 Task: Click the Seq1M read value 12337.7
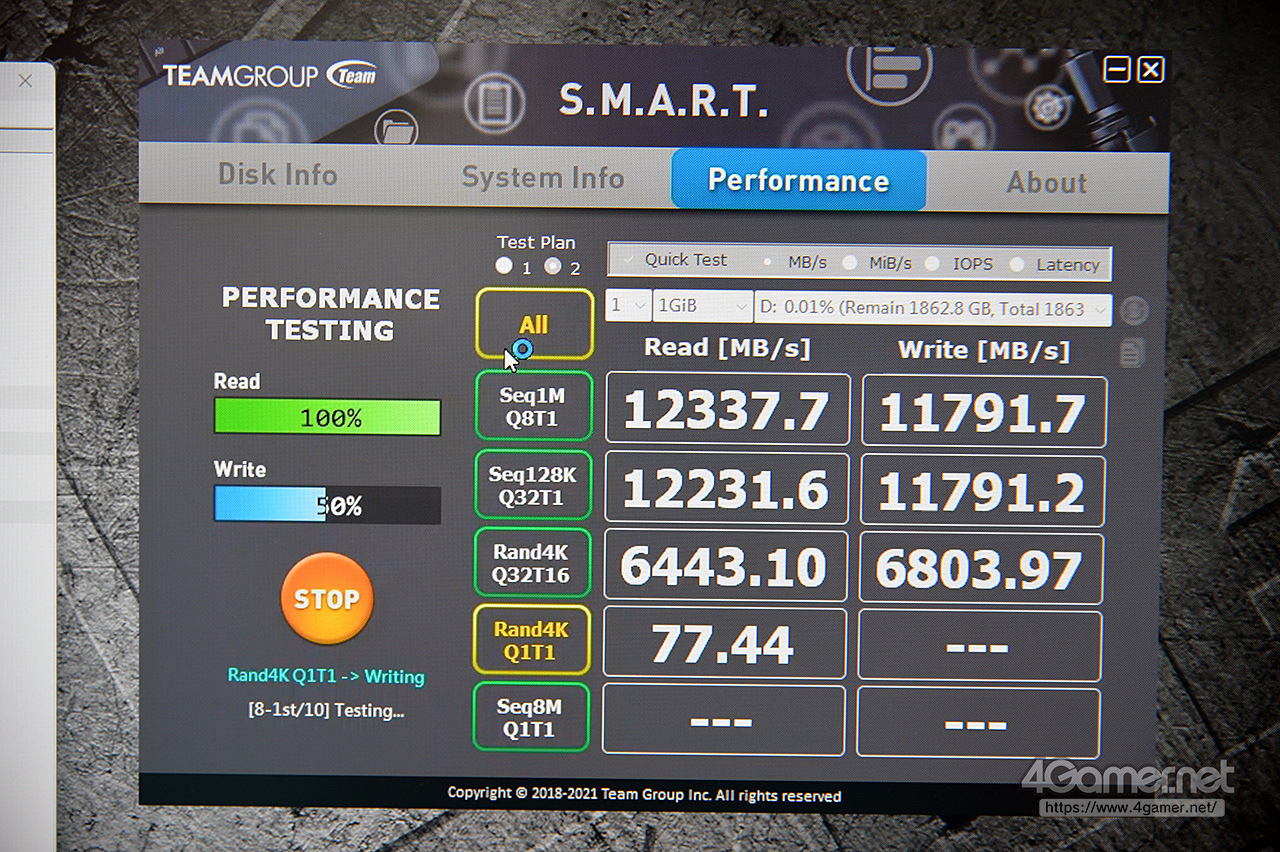(x=727, y=410)
